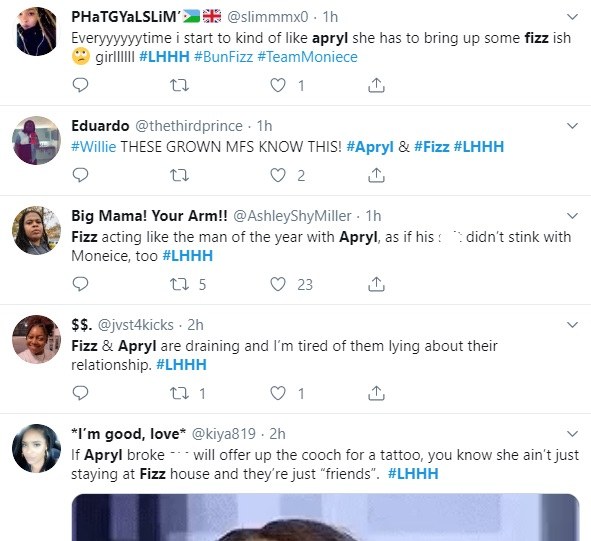This screenshot has height=541, width=591.
Task: Expand the options chevron on Eduardo's tweet
Action: click(x=573, y=126)
